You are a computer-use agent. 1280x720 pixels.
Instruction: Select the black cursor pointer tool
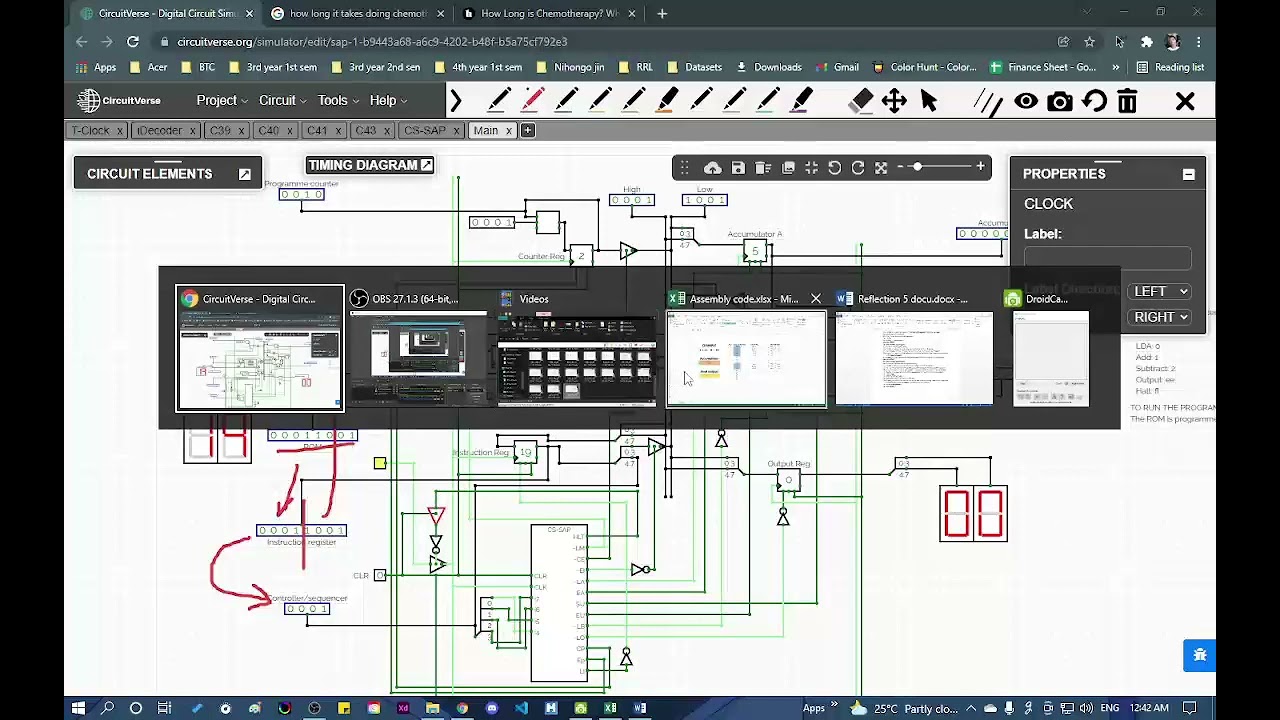point(929,100)
